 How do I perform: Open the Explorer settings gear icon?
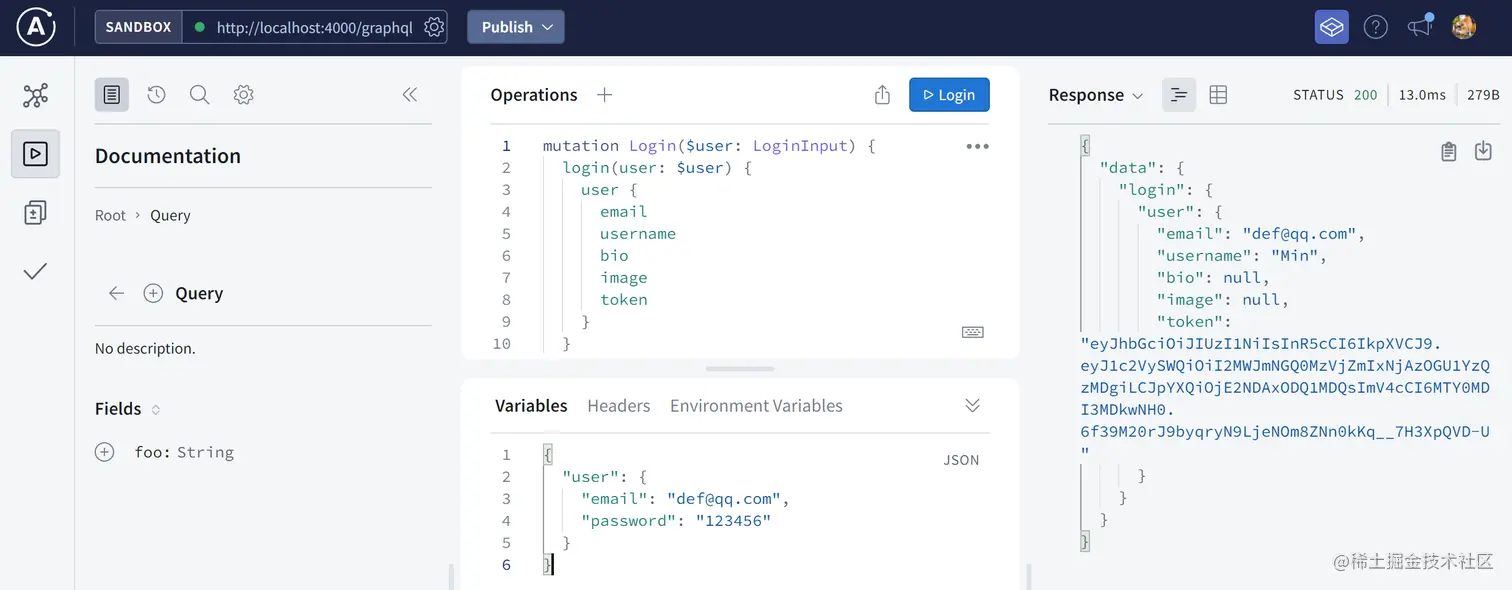243,95
